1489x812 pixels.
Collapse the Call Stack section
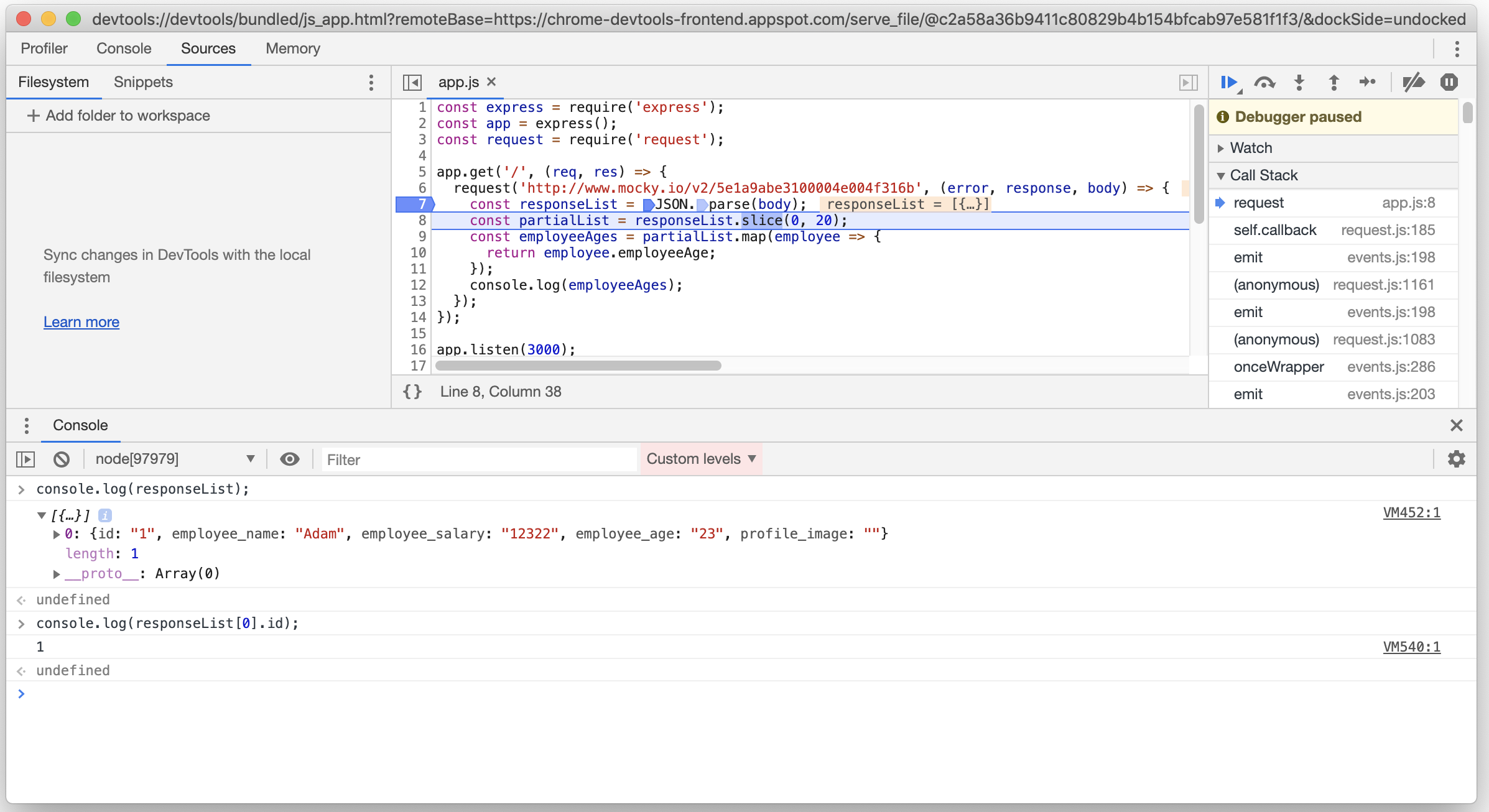point(1263,175)
